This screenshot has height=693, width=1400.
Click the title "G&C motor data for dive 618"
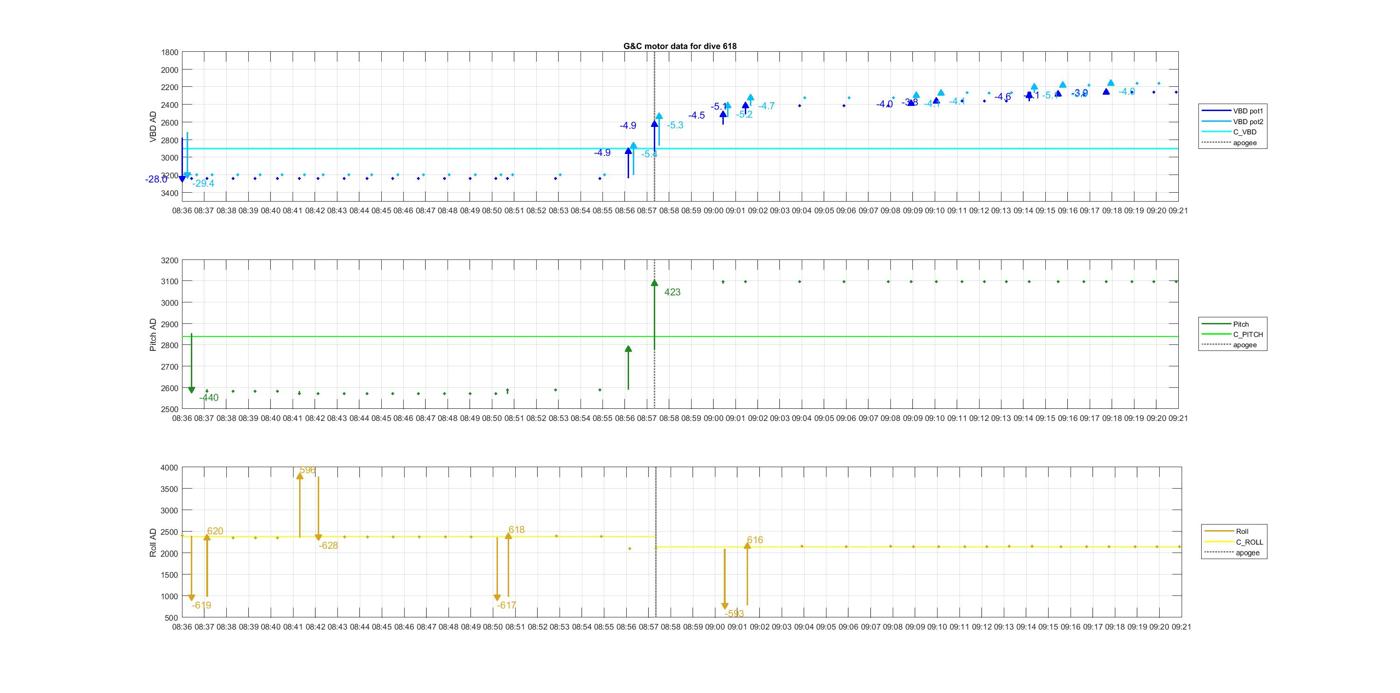680,46
